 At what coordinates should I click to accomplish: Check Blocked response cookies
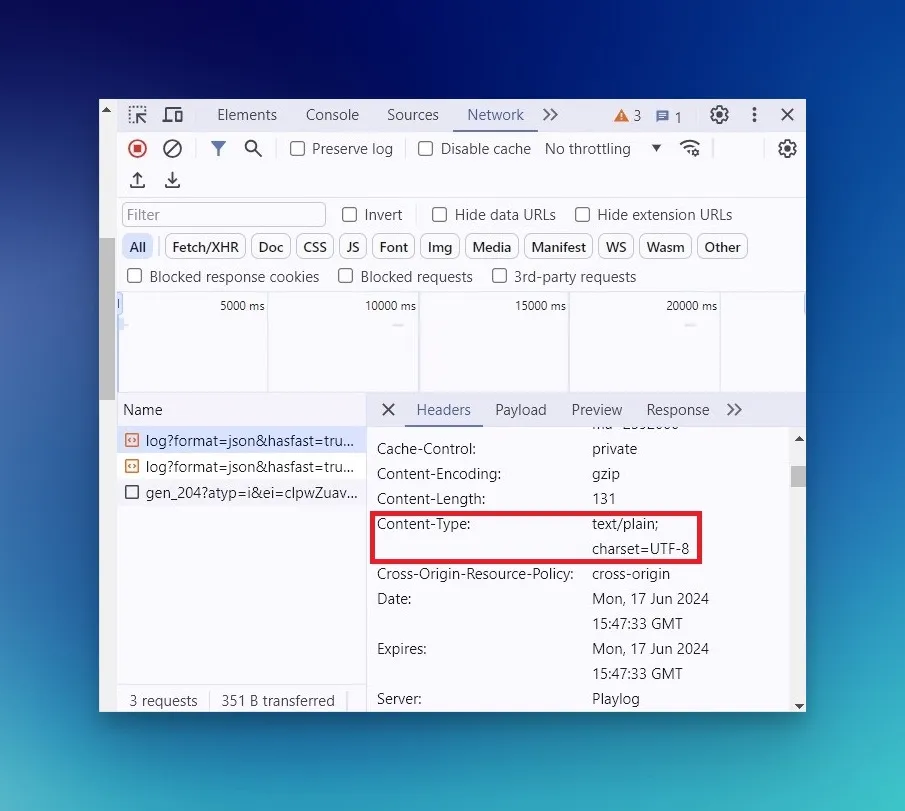[x=134, y=276]
